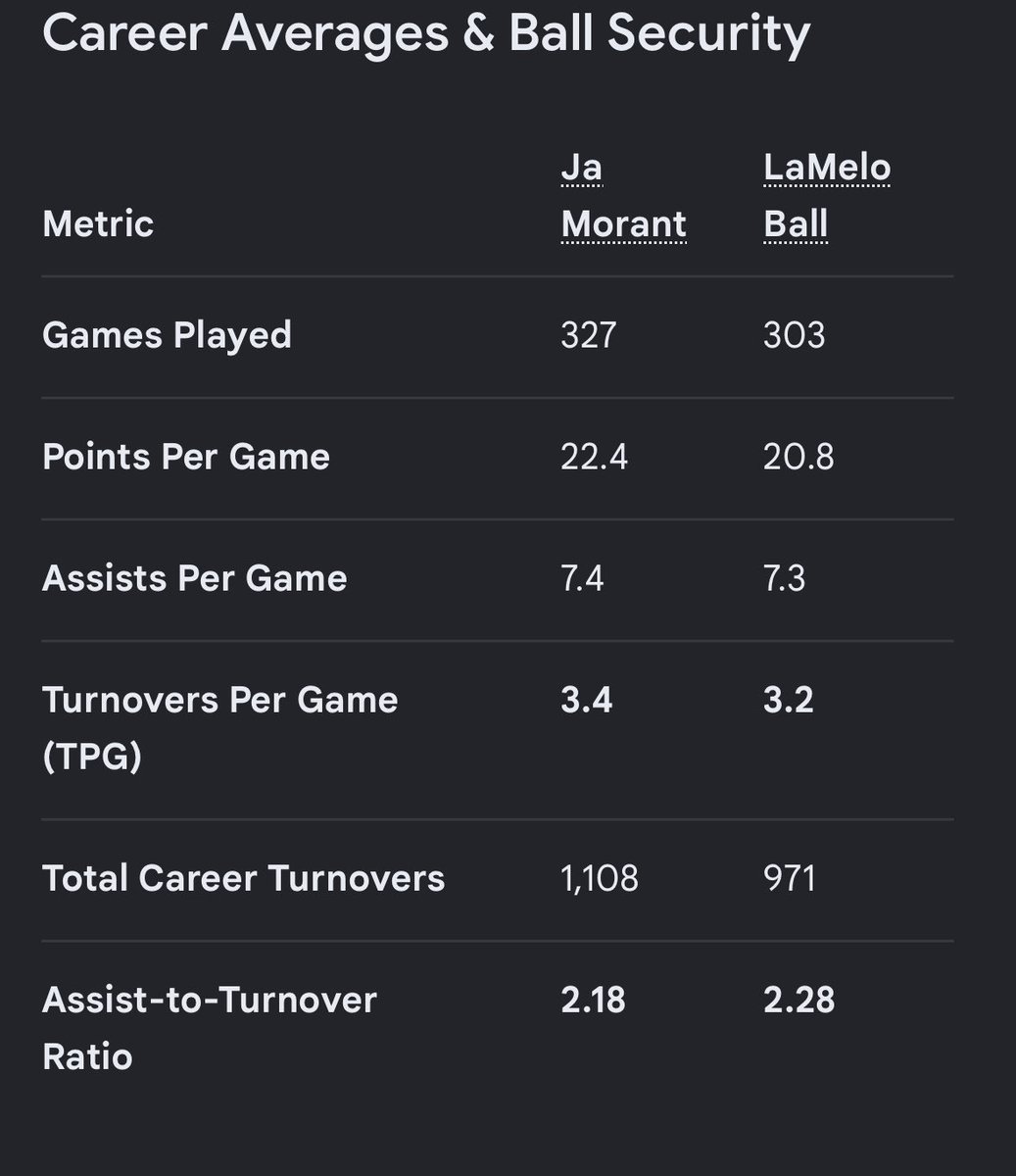Screen dimensions: 1016x1176
Task: Select the Turnovers Per Game (TPG) label
Action: pos(220,728)
